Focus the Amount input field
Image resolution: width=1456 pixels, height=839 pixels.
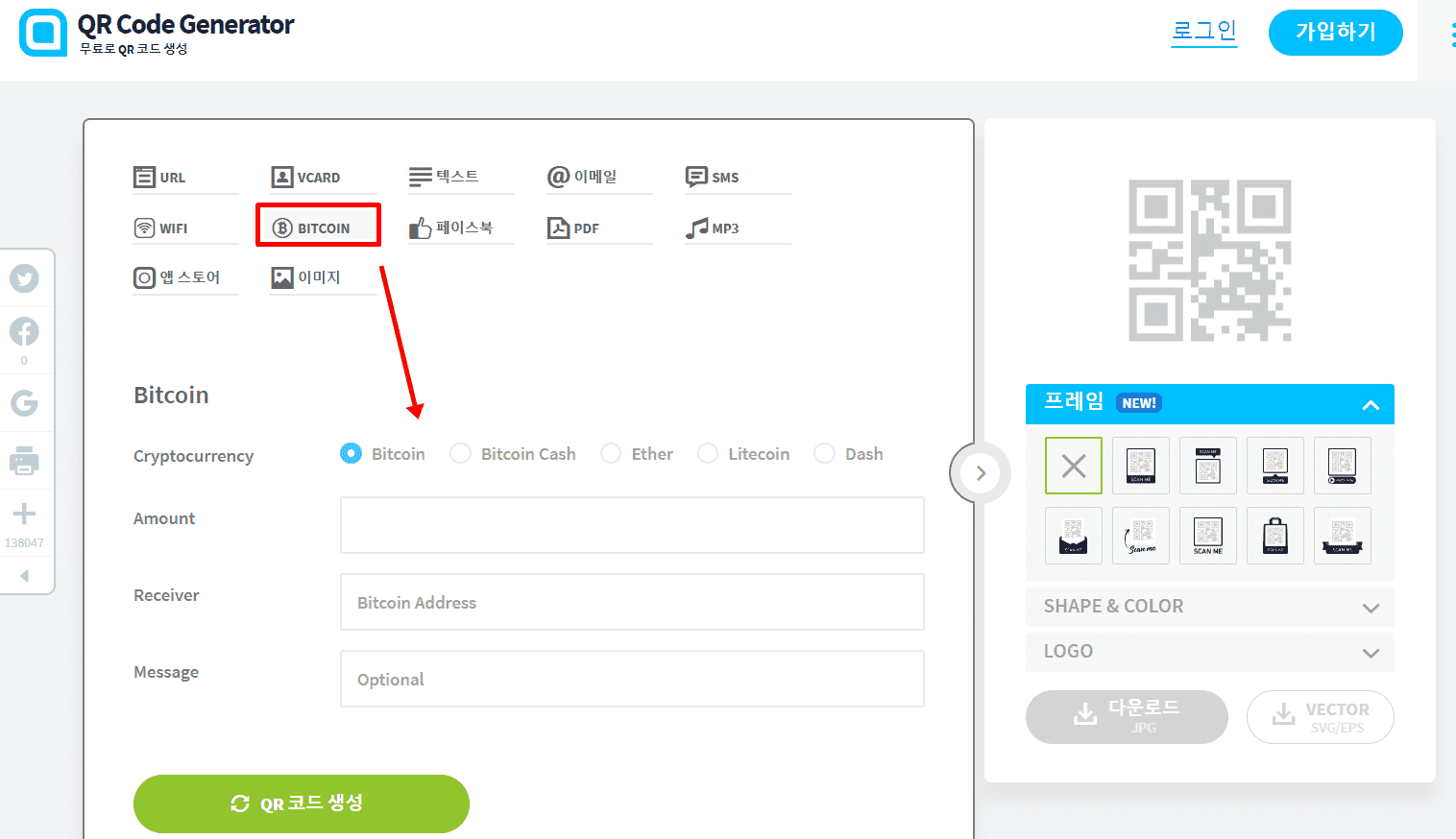tap(632, 525)
